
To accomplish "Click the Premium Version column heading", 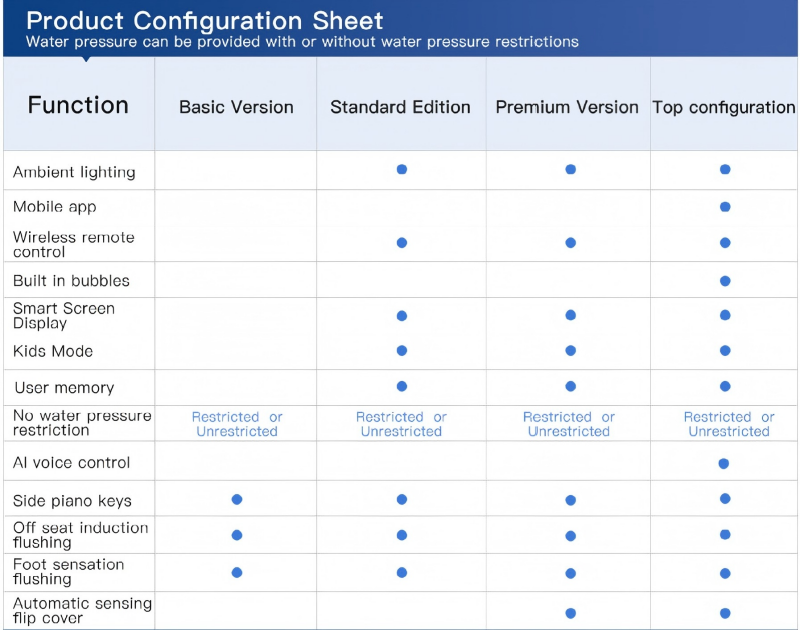I will (x=567, y=107).
